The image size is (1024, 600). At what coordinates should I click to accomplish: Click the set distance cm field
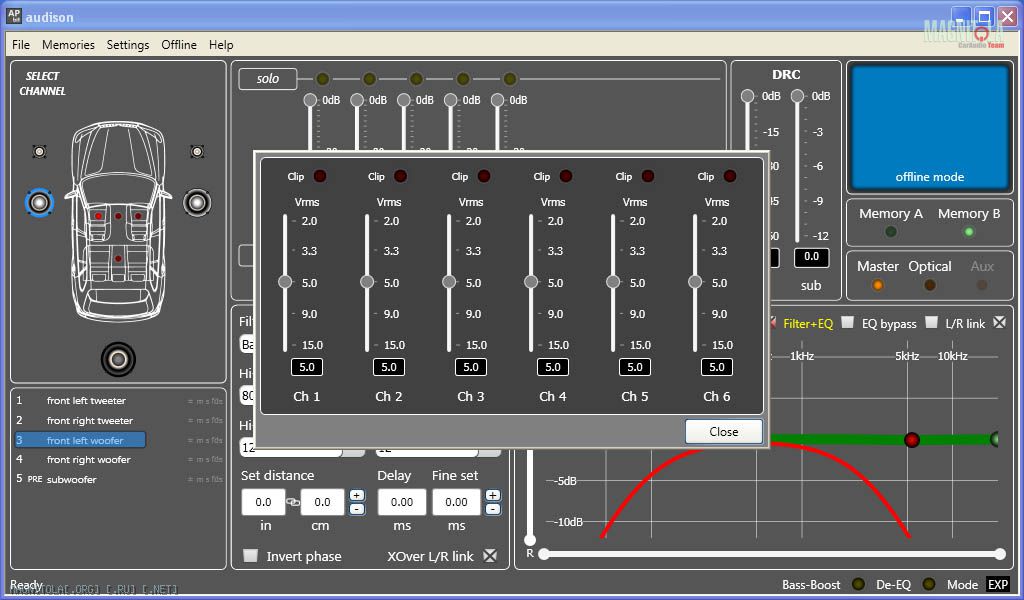tap(322, 502)
